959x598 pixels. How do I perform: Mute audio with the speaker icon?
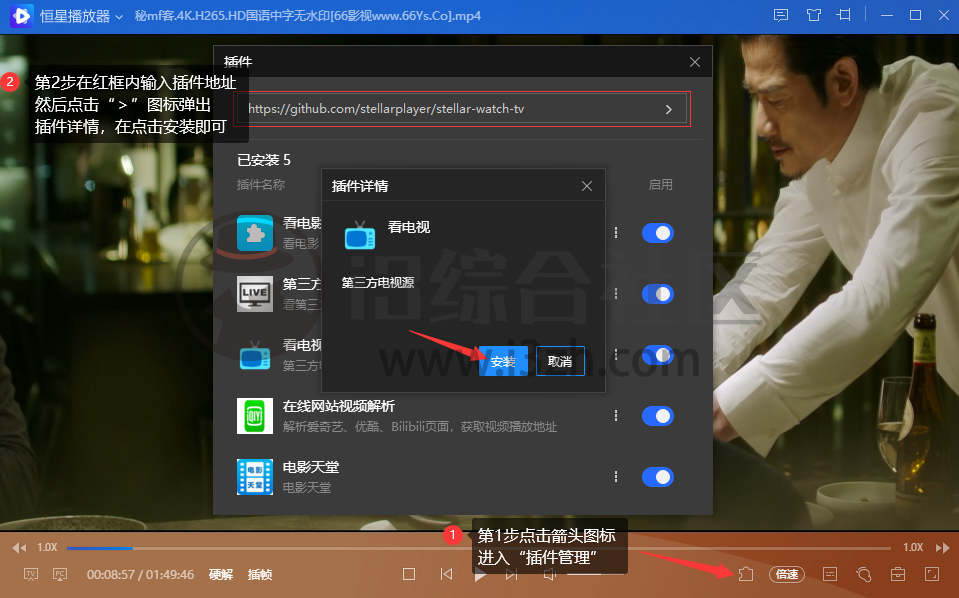click(x=550, y=574)
